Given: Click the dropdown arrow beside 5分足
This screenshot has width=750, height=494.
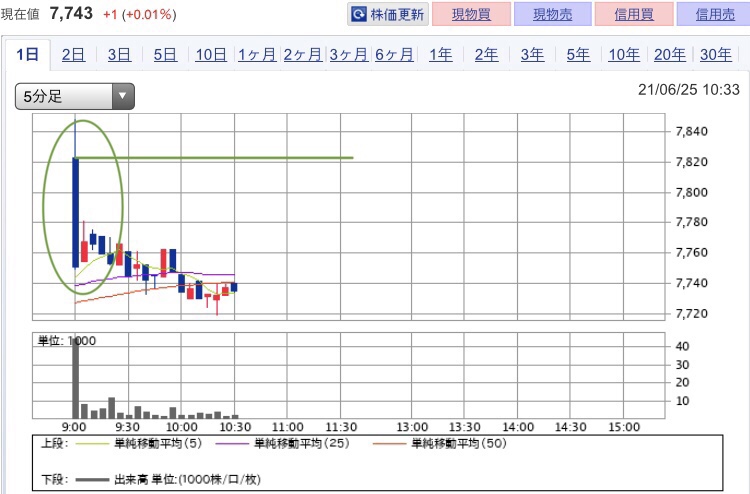Looking at the screenshot, I should pyautogui.click(x=123, y=96).
